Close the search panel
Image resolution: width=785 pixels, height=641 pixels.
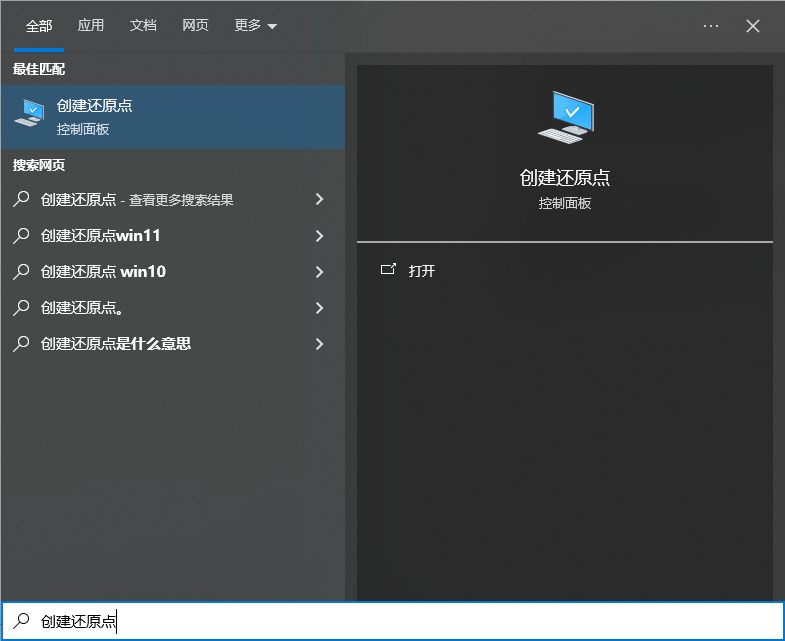point(752,26)
